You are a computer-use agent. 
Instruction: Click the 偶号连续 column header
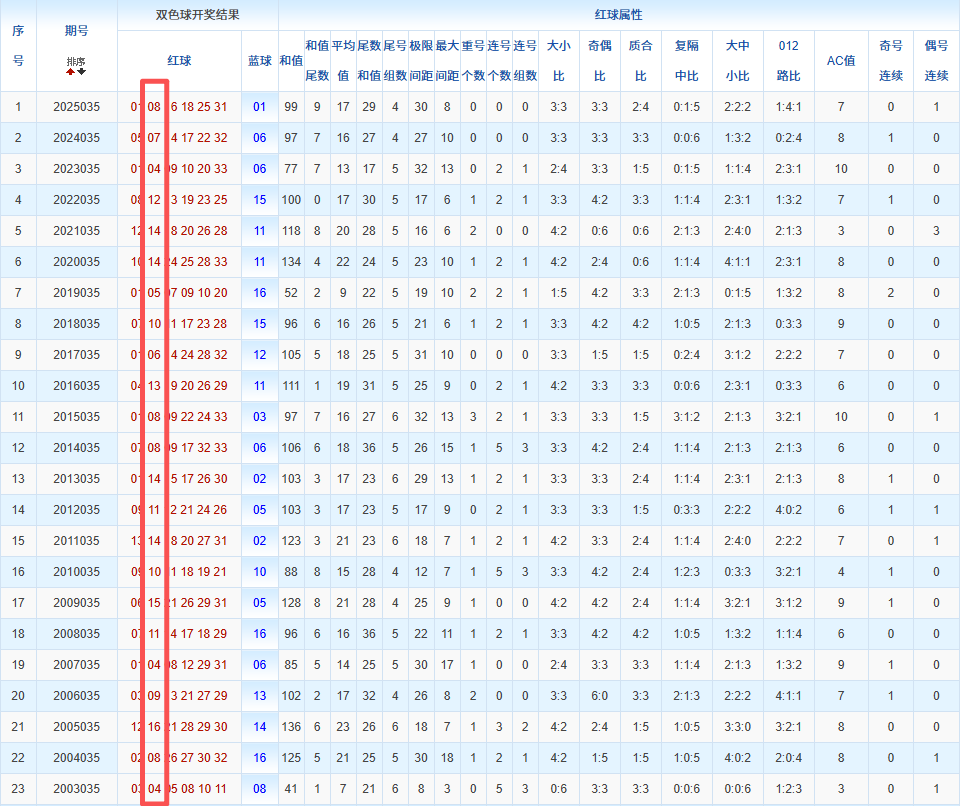point(936,61)
